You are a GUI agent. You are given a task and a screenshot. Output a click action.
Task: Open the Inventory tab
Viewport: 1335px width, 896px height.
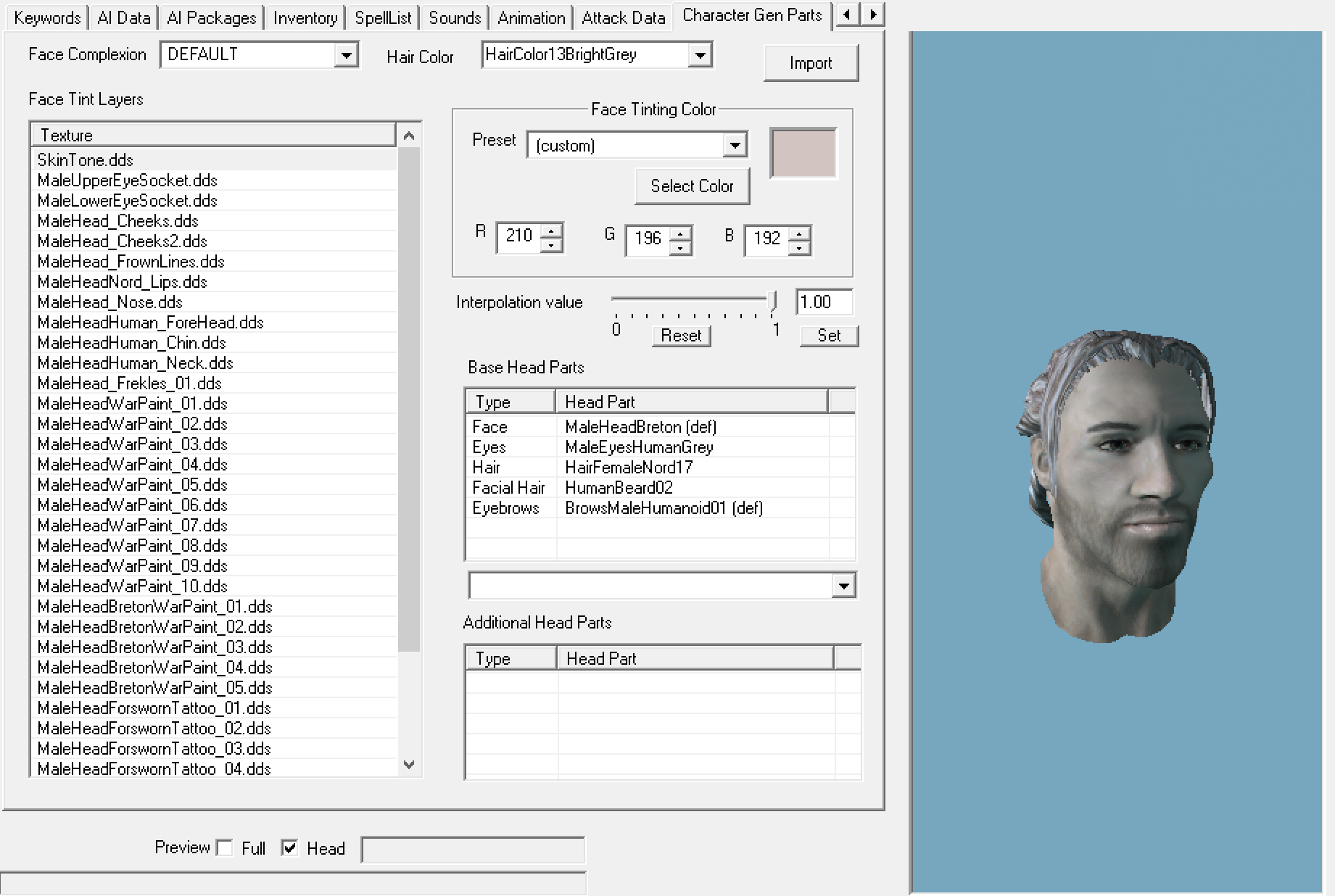tap(305, 17)
